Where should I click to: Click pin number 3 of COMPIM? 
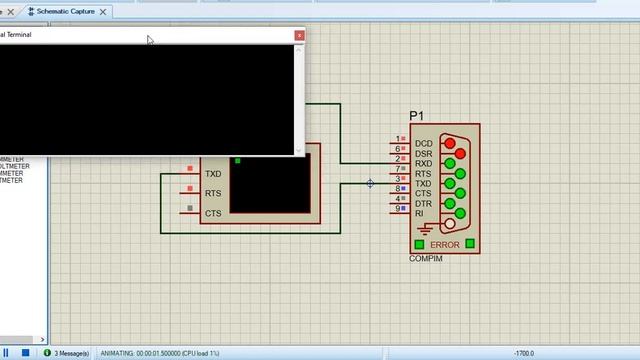(x=398, y=179)
